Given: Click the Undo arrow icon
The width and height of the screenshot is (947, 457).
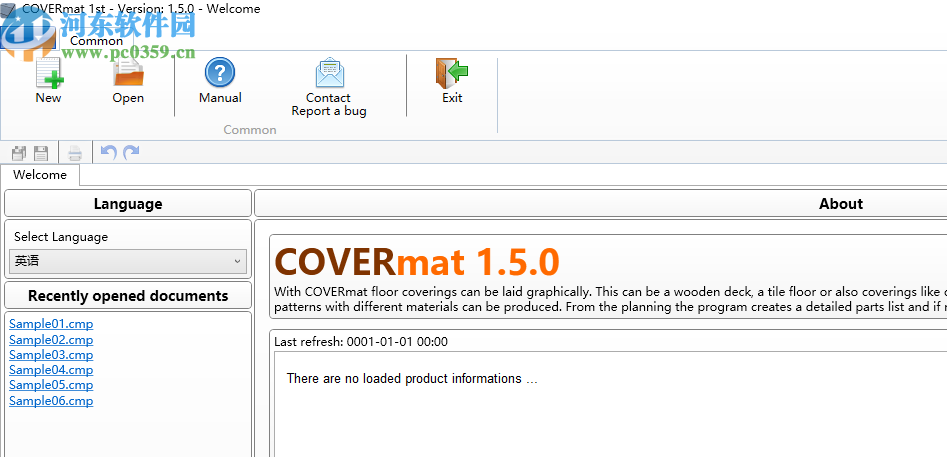Looking at the screenshot, I should click(x=109, y=152).
